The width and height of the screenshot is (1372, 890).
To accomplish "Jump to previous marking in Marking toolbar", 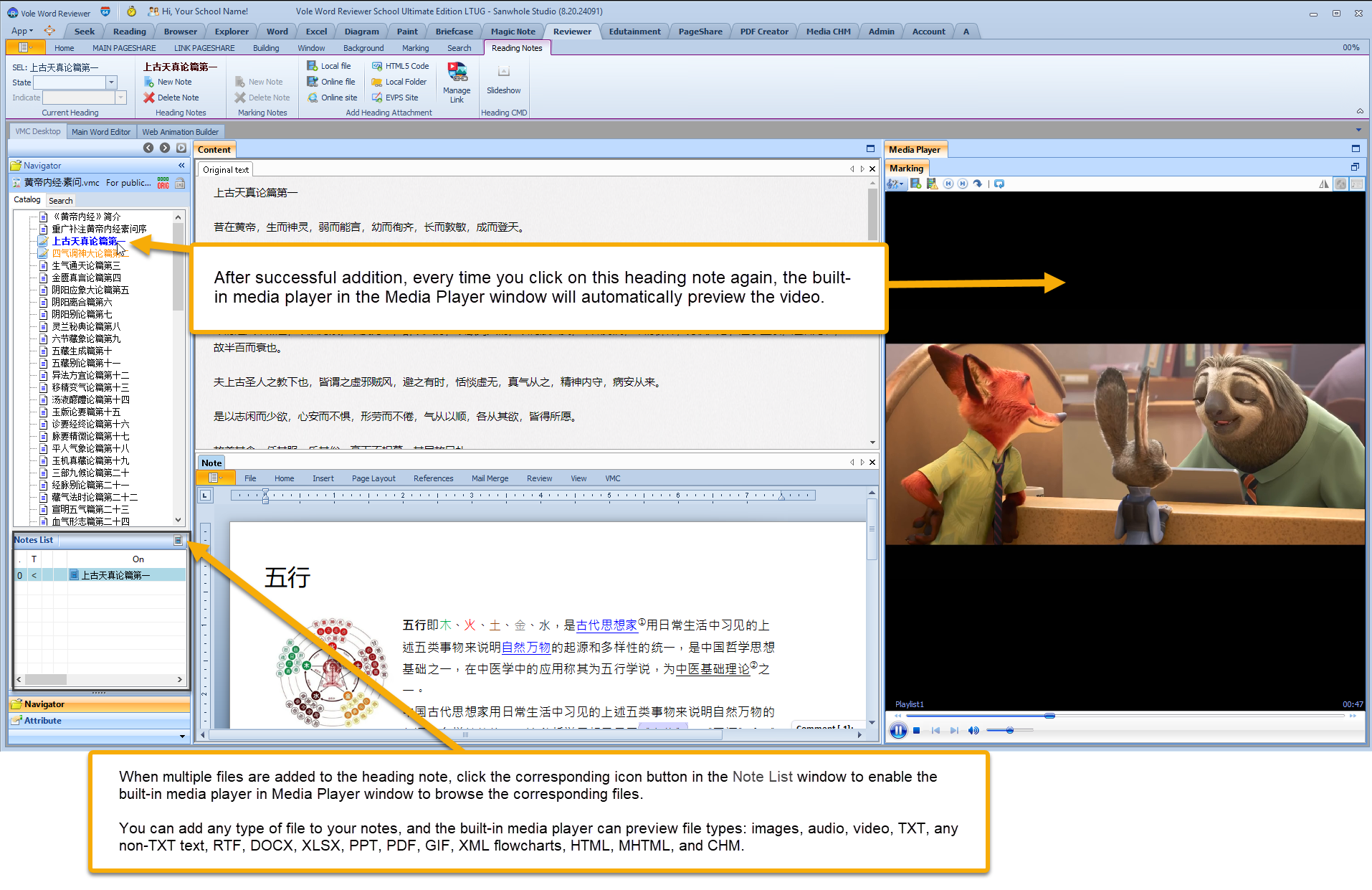I will [x=948, y=184].
